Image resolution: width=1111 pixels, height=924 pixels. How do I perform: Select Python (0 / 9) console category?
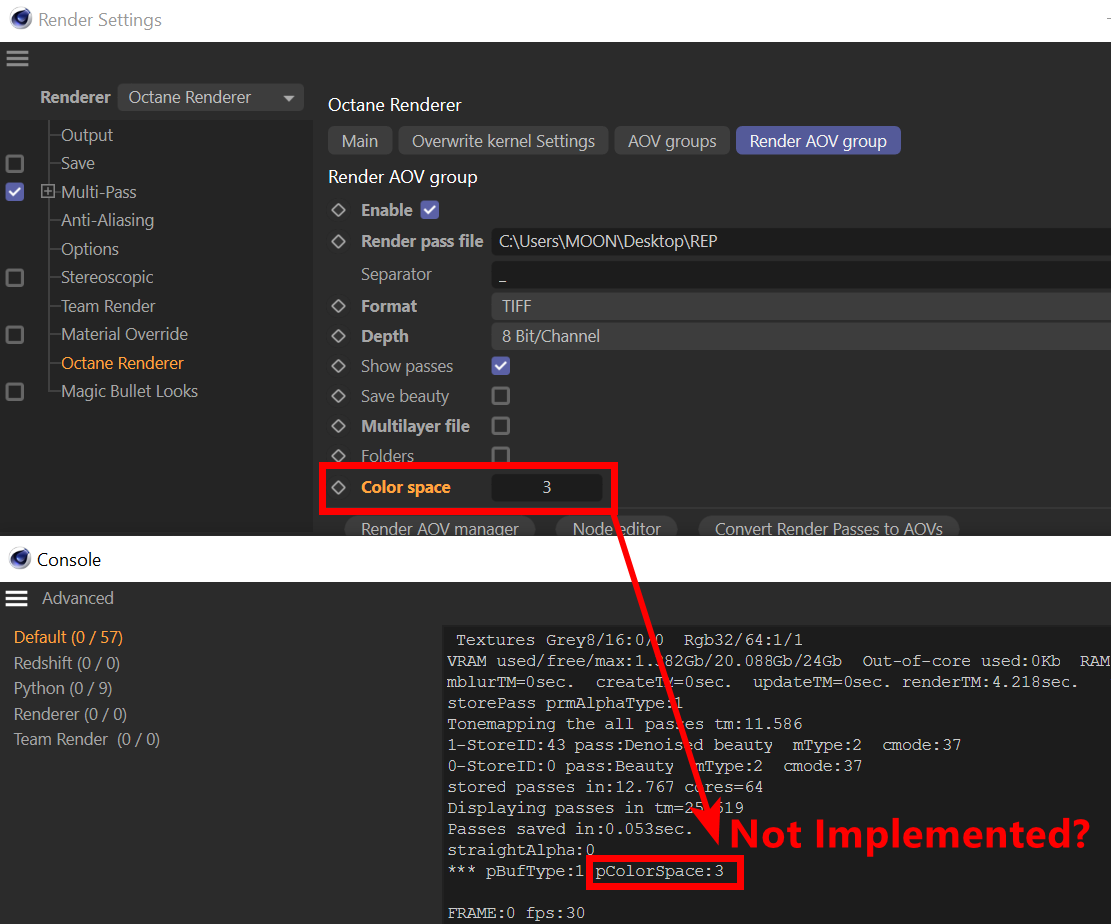(62, 688)
